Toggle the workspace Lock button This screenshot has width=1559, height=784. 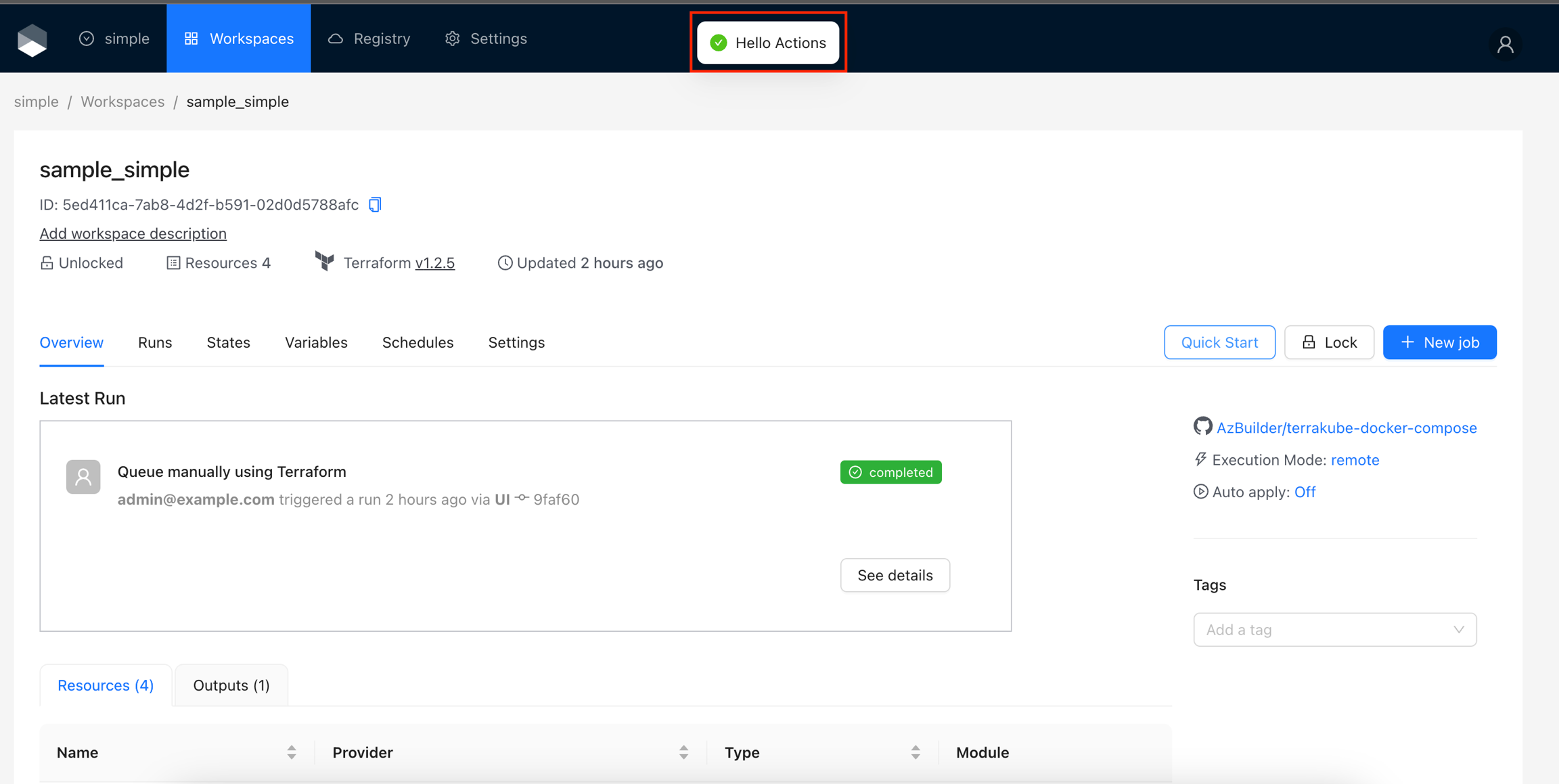pos(1329,342)
